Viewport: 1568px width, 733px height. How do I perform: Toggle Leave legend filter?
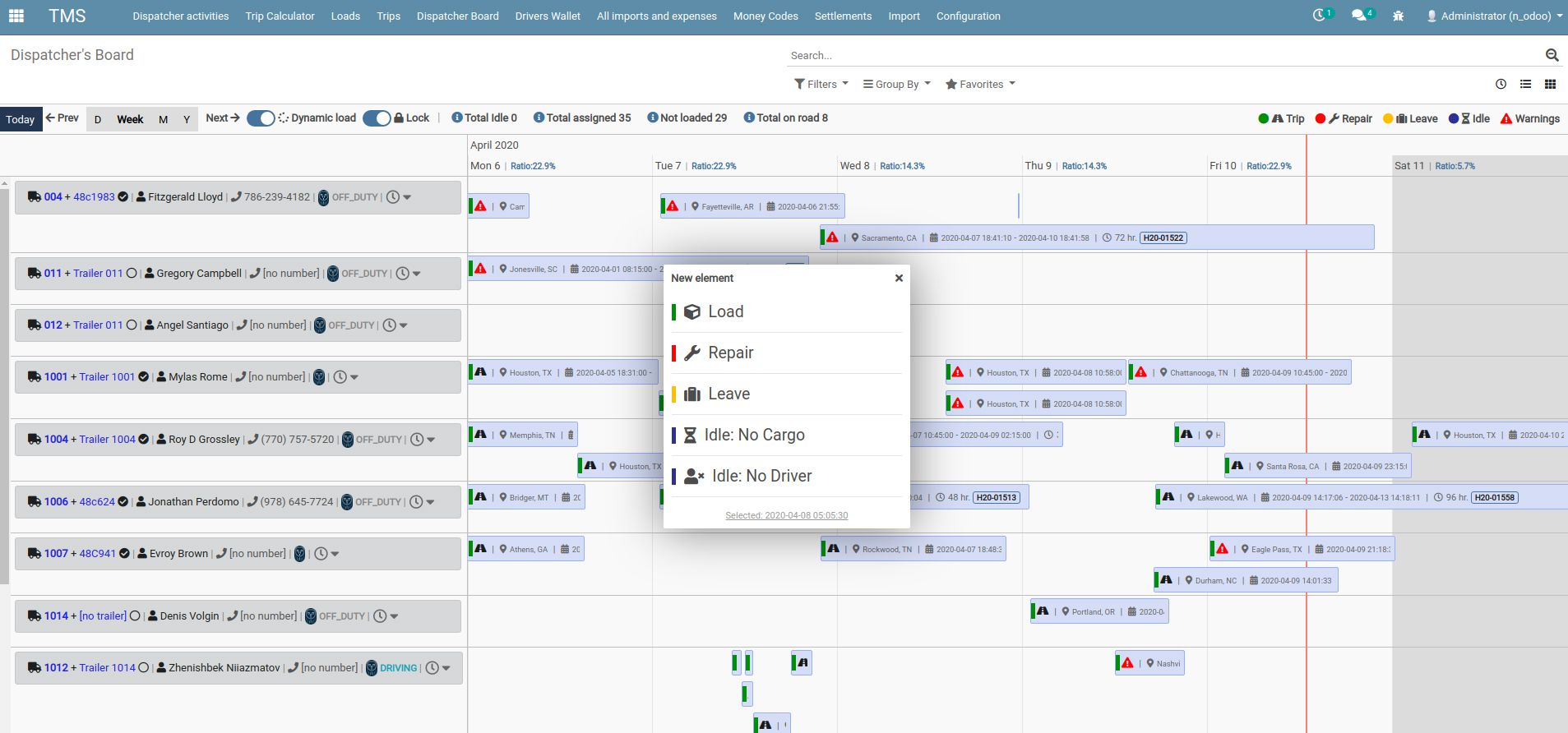[x=1410, y=118]
